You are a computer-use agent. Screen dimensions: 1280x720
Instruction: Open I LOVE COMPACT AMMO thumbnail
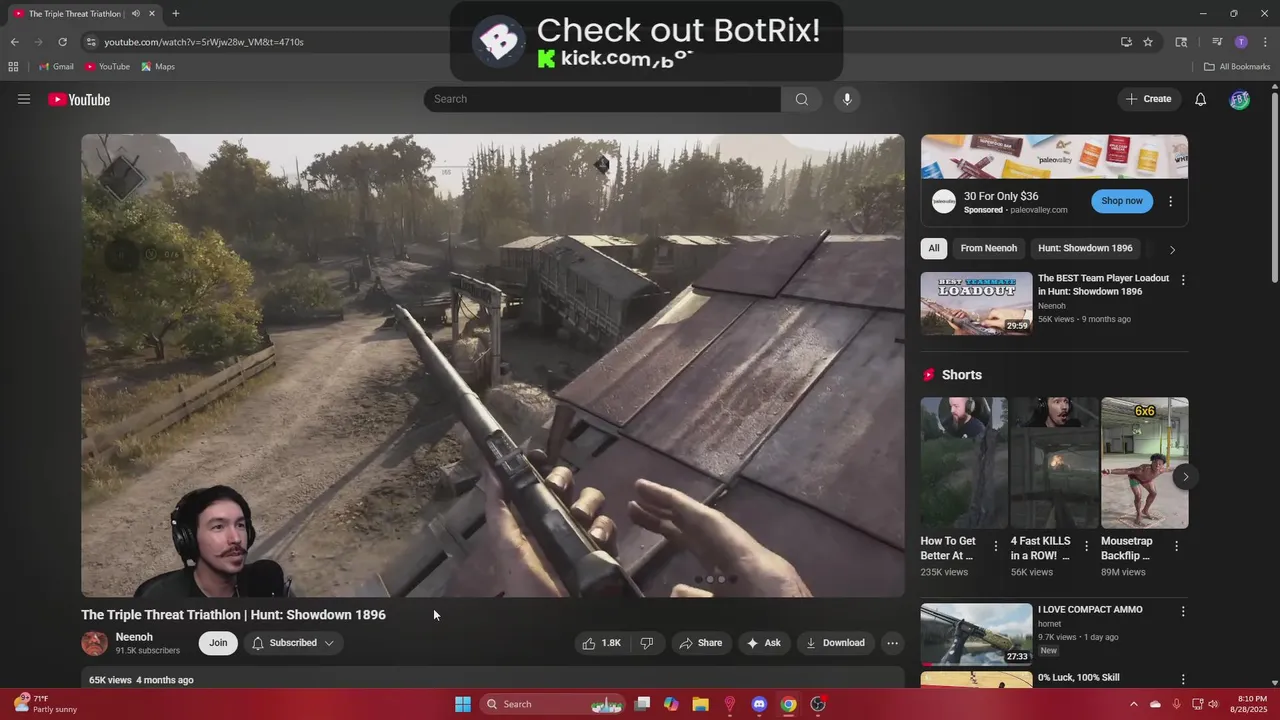[976, 634]
